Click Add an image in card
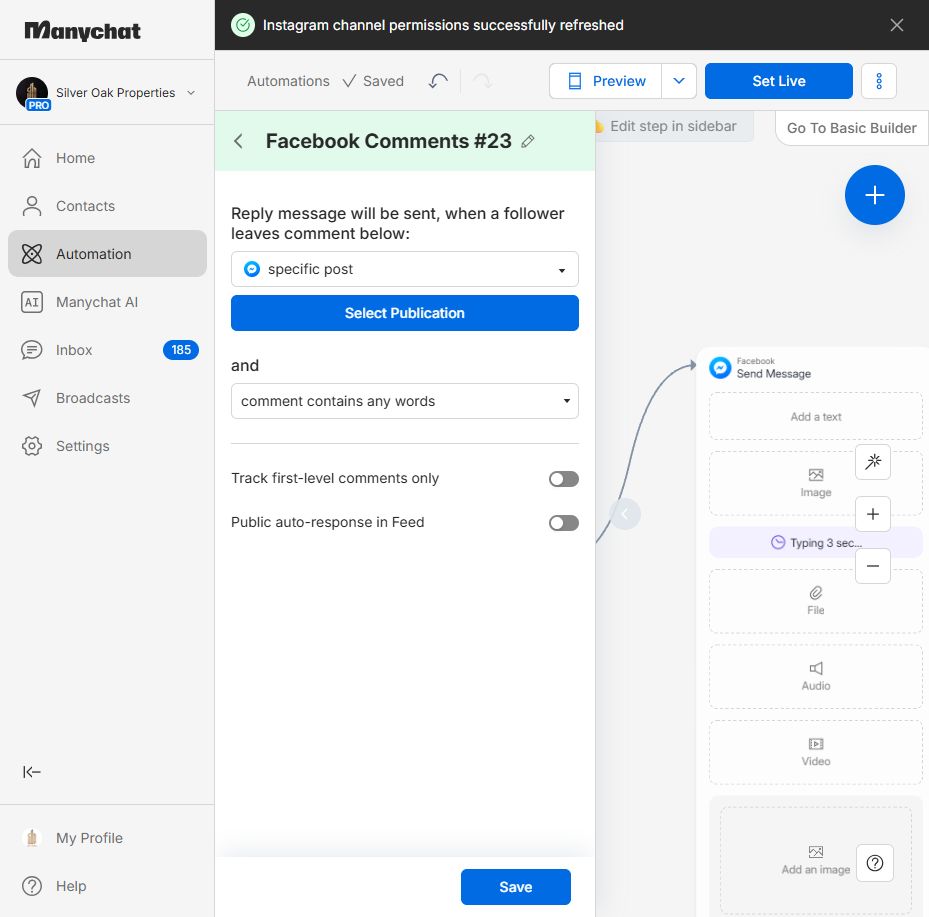Image resolution: width=929 pixels, height=917 pixels. coord(815,860)
